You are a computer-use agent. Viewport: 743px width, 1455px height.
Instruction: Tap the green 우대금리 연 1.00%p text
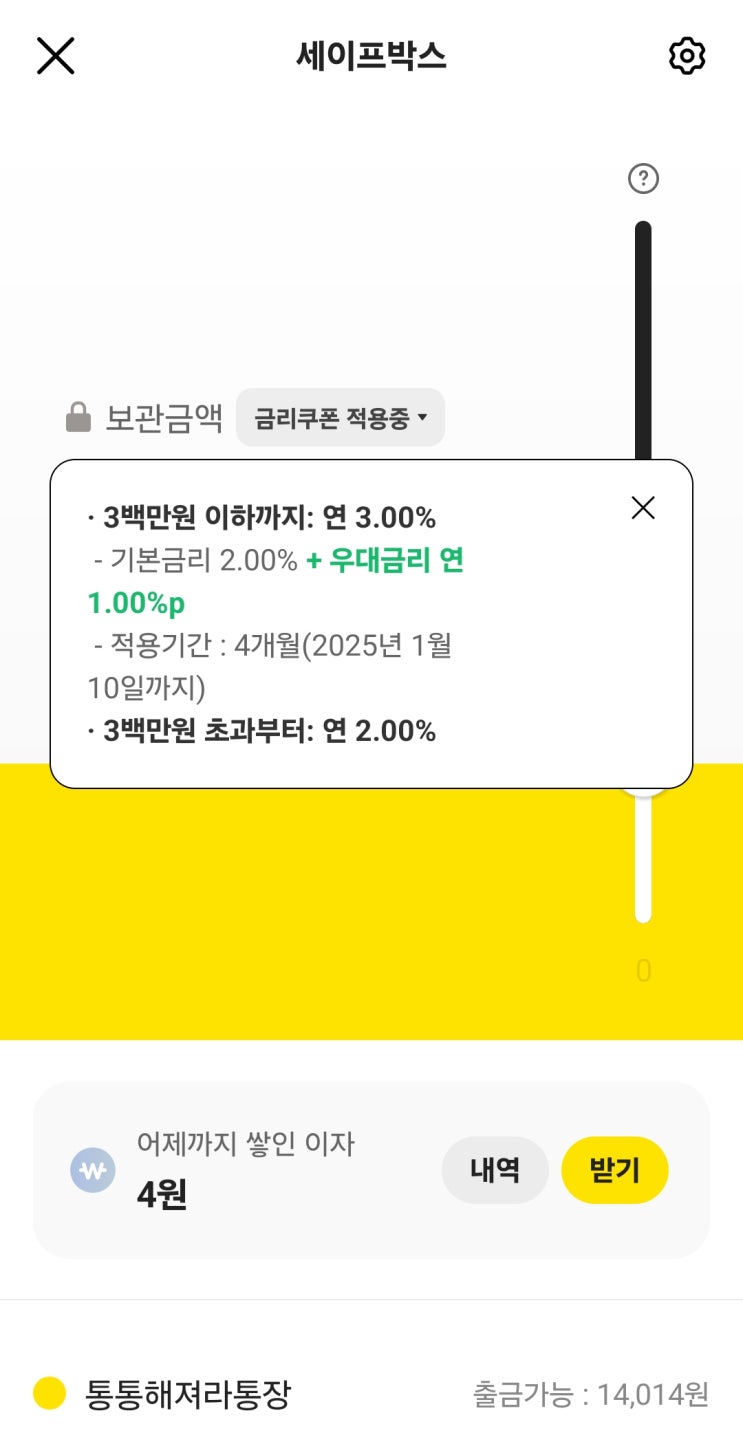coord(384,562)
